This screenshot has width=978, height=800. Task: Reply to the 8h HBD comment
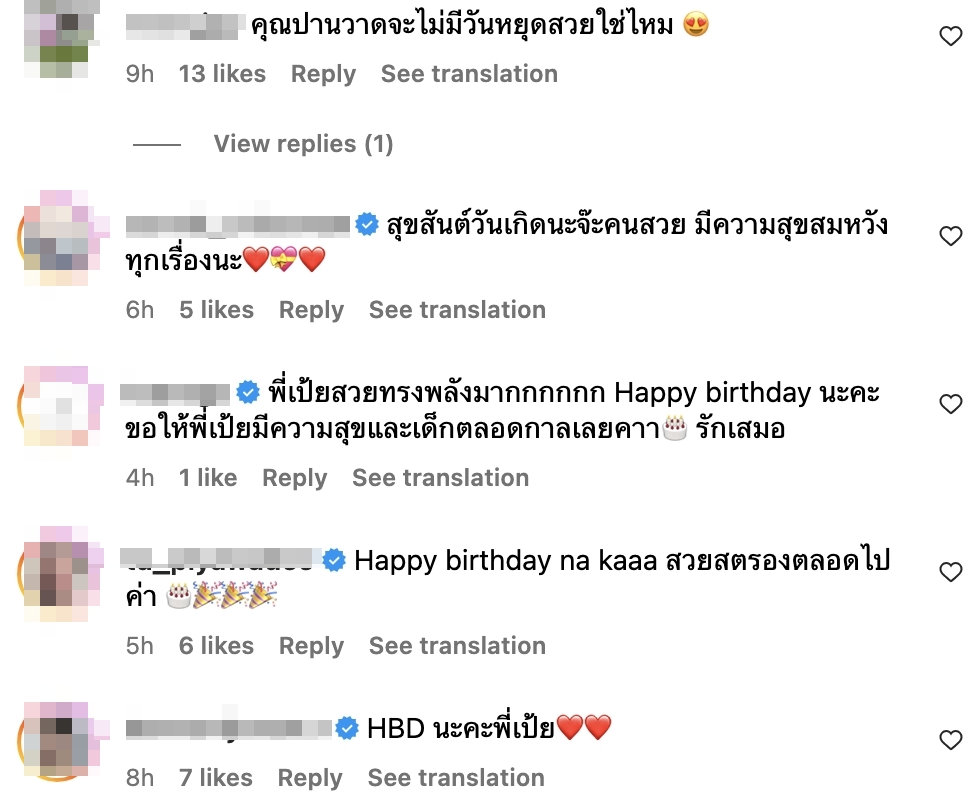310,778
